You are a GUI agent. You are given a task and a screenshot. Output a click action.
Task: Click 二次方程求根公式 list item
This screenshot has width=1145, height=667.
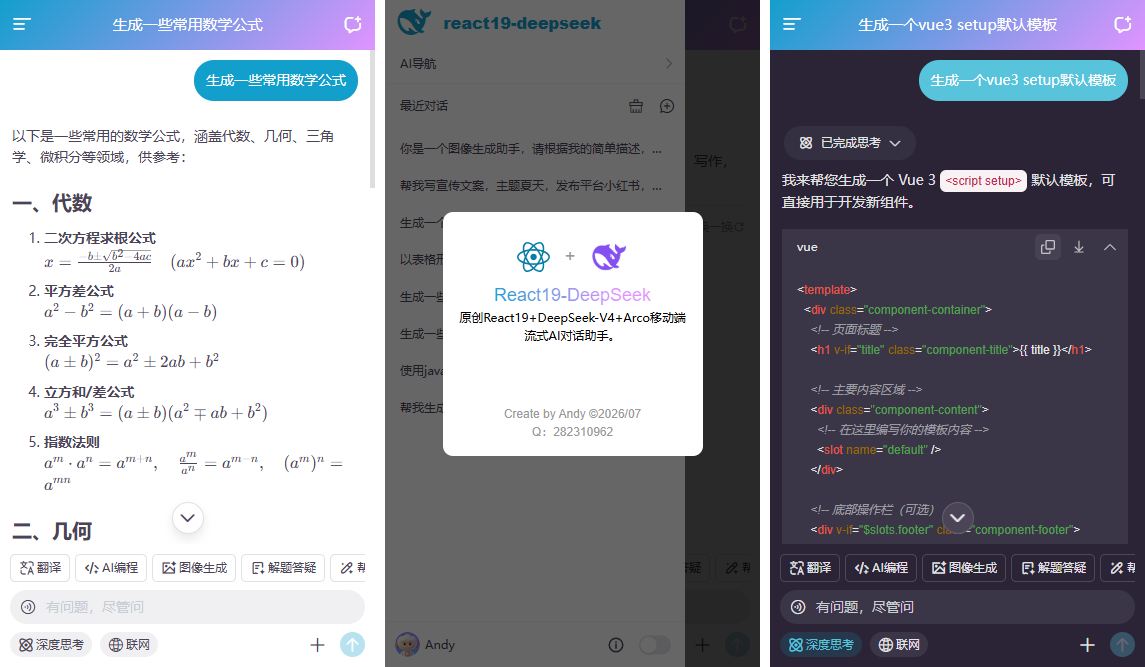pos(99,238)
